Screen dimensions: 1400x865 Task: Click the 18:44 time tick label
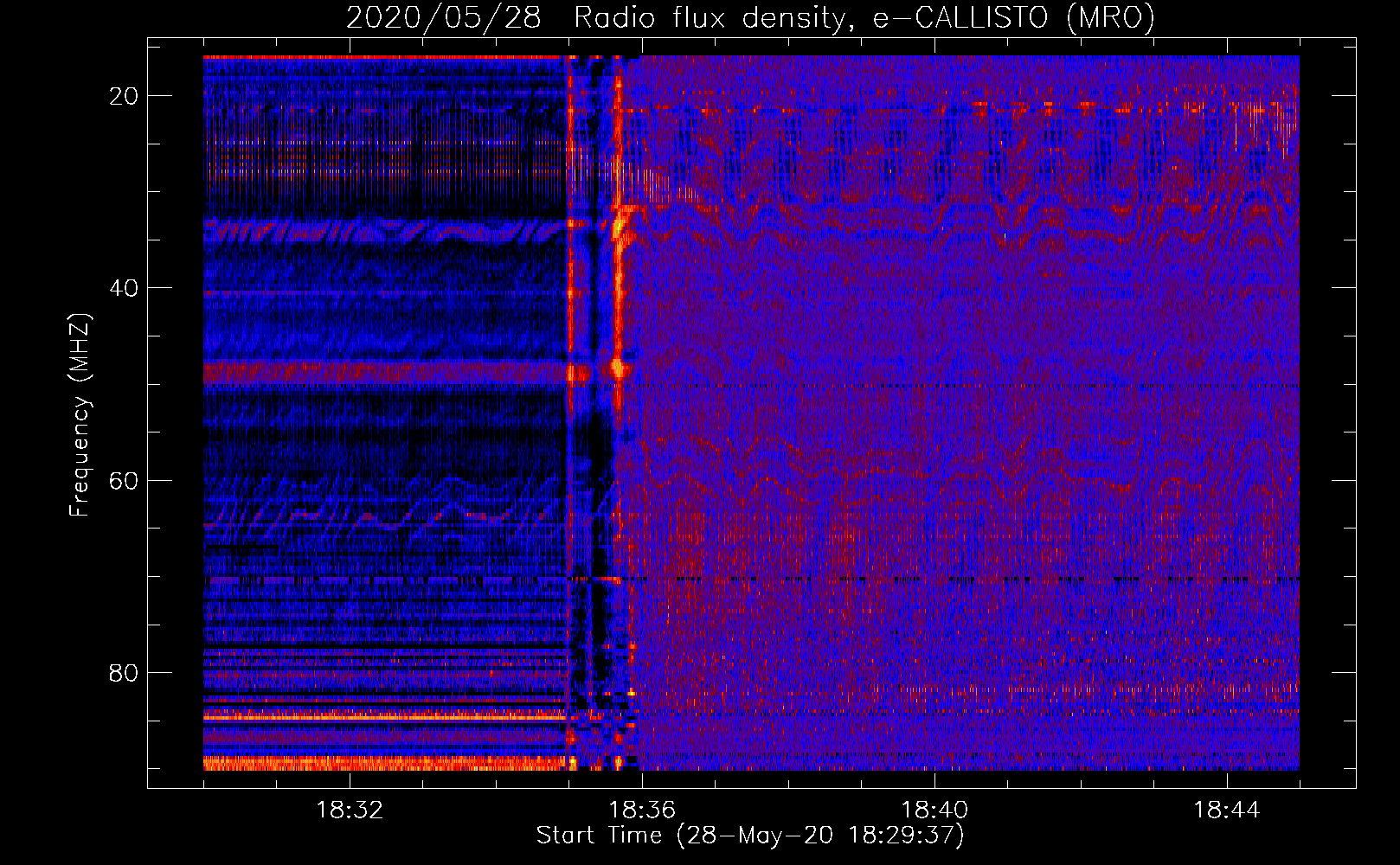click(1227, 811)
